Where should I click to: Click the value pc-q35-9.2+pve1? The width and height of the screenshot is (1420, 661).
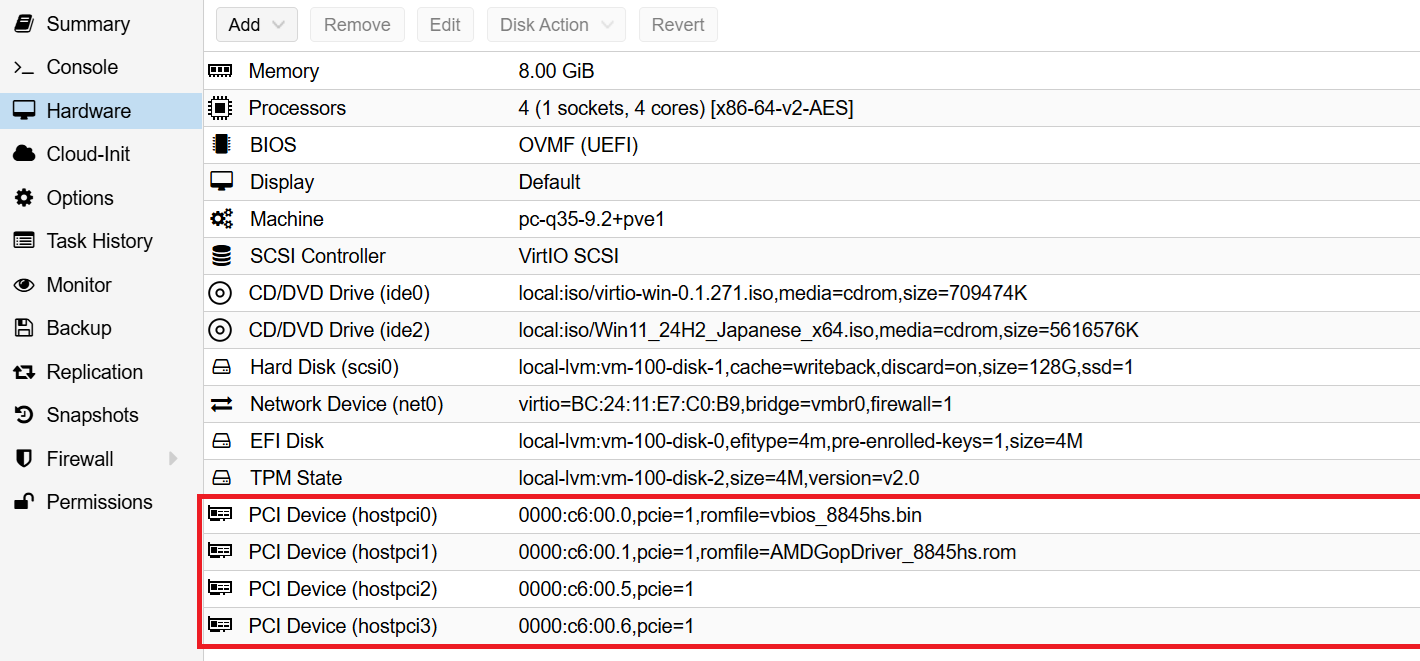click(592, 219)
